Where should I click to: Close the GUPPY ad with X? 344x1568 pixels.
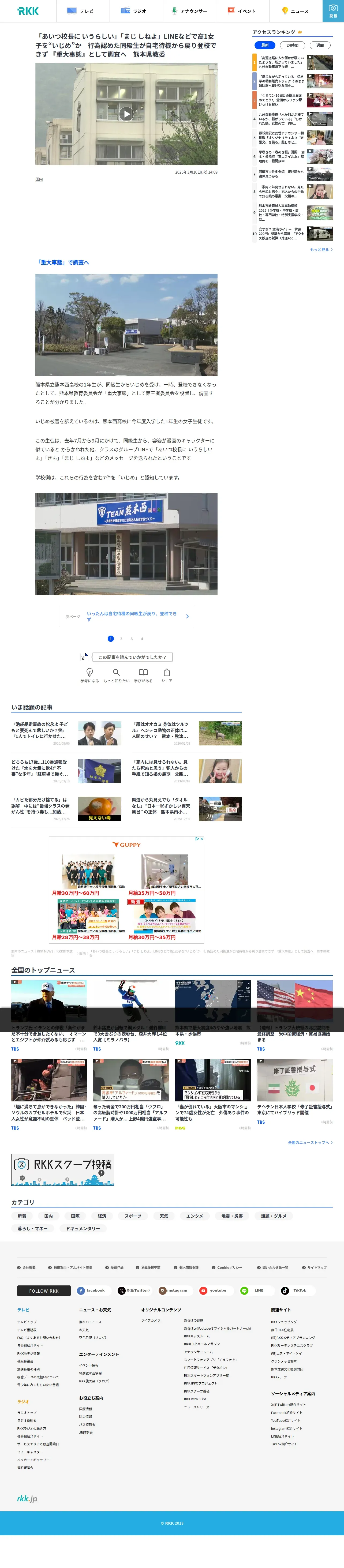pos(201,839)
